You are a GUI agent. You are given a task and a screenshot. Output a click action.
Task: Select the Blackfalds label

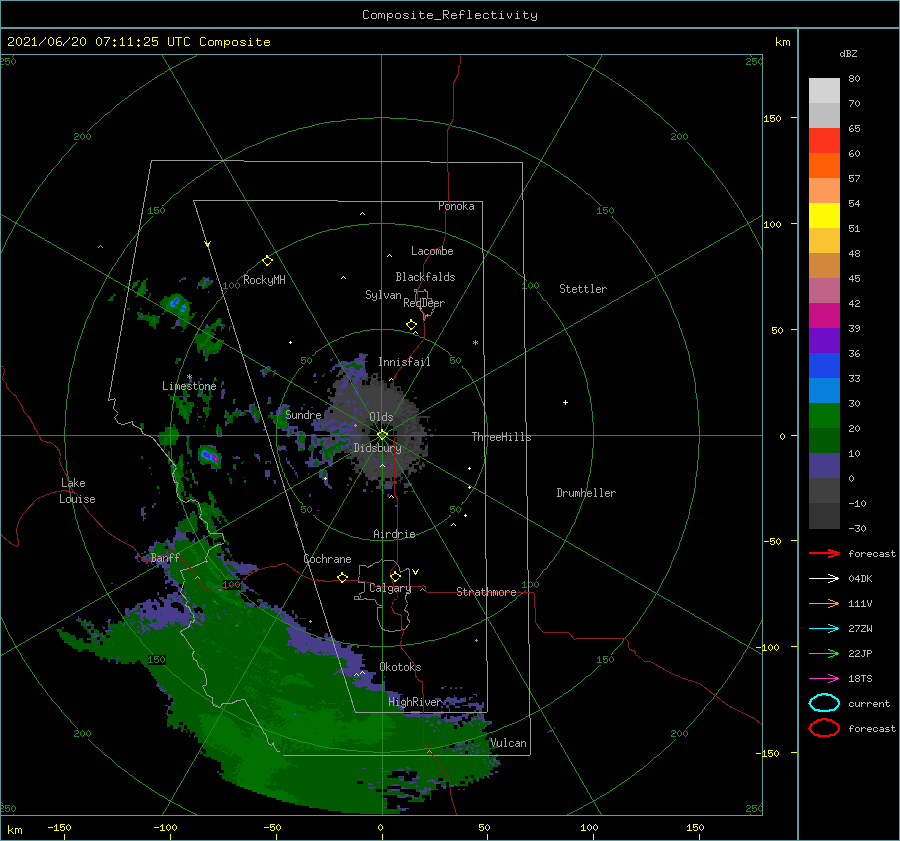point(425,277)
